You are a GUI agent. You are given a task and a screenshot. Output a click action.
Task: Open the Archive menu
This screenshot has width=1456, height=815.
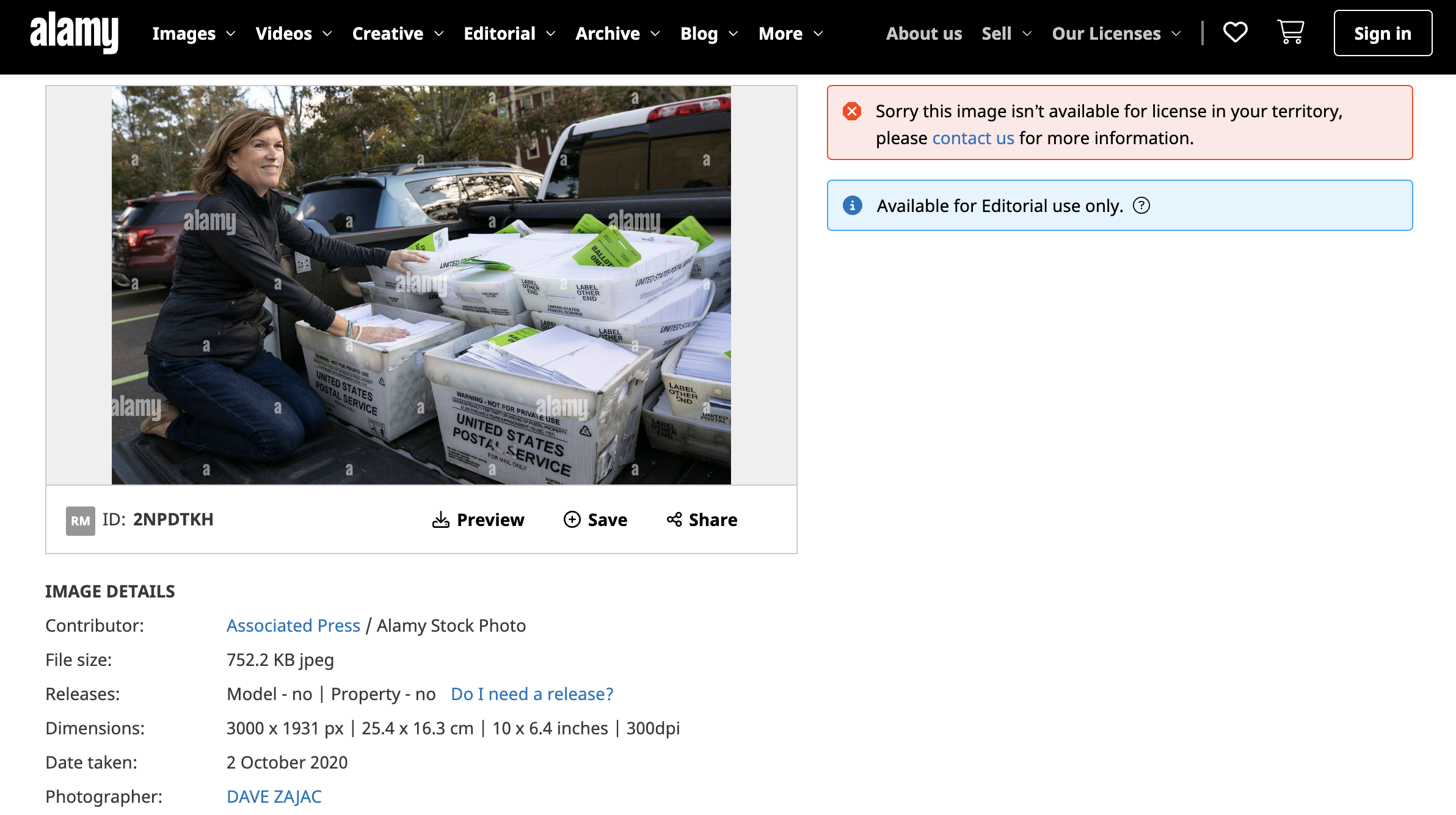617,34
